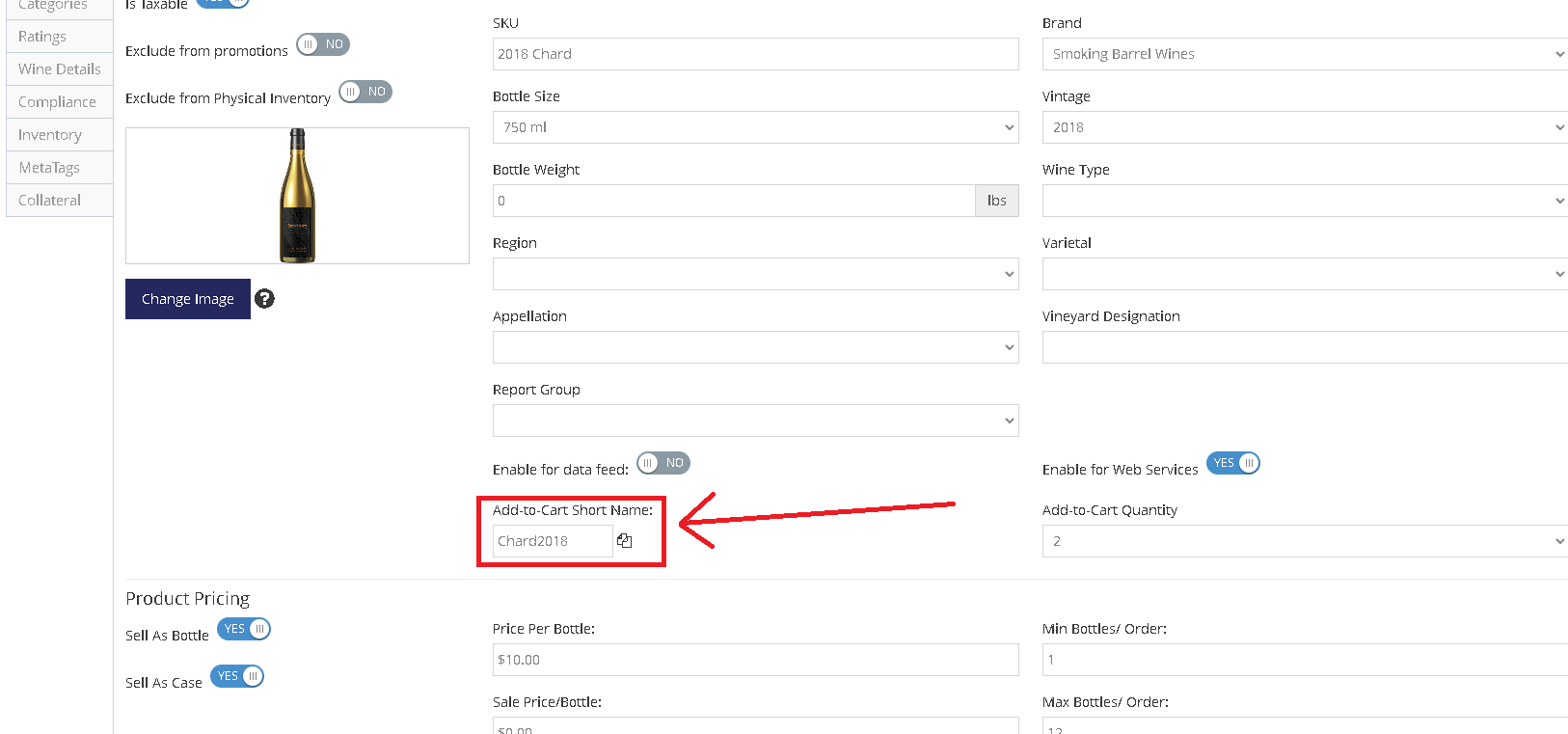
Task: Toggle Exclude from Physical Inventory switch
Action: (365, 92)
